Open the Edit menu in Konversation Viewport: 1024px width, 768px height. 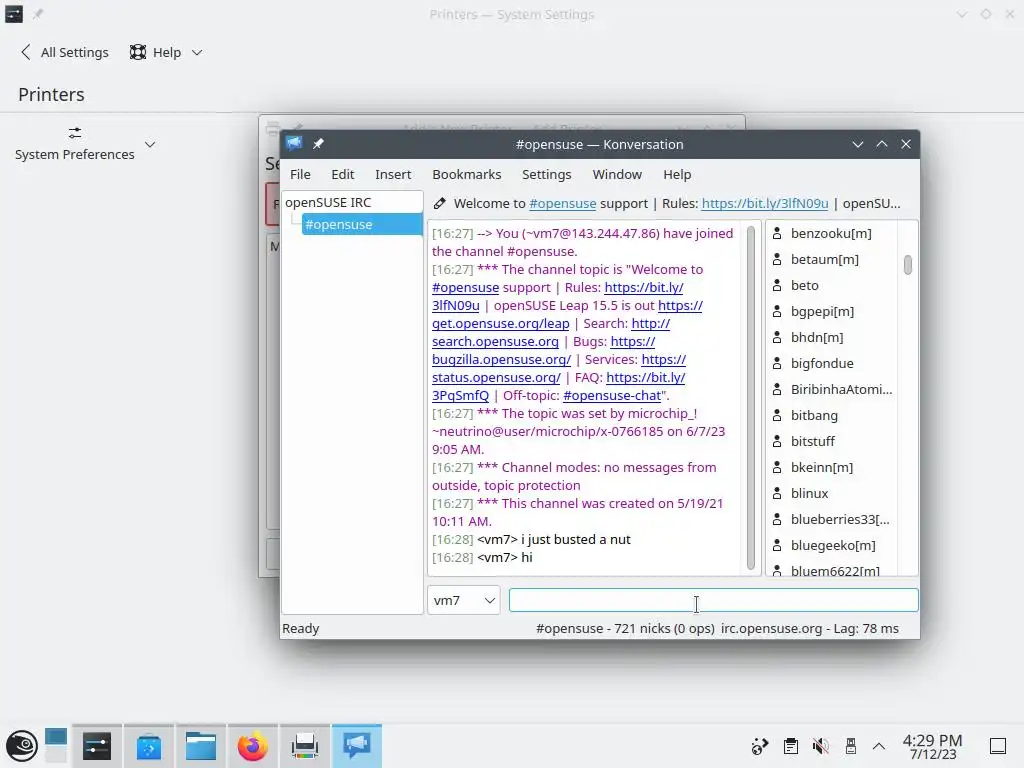342,174
